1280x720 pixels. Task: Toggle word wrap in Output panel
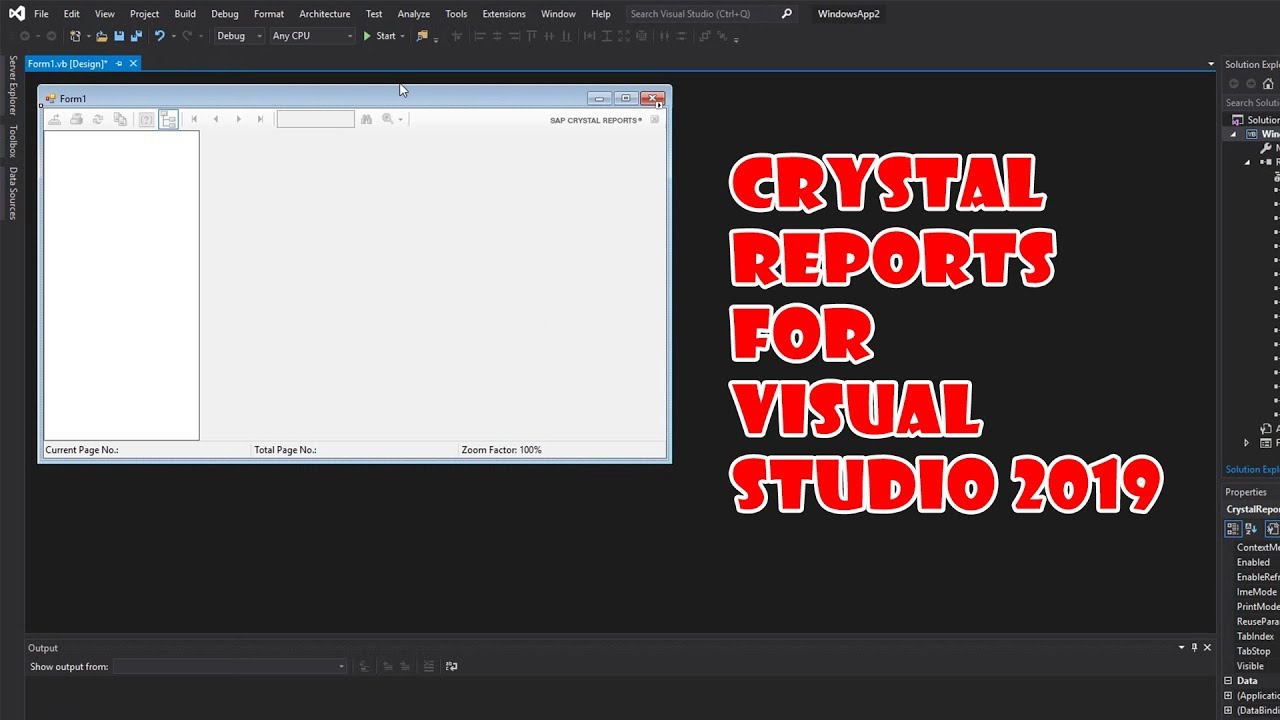pos(452,666)
